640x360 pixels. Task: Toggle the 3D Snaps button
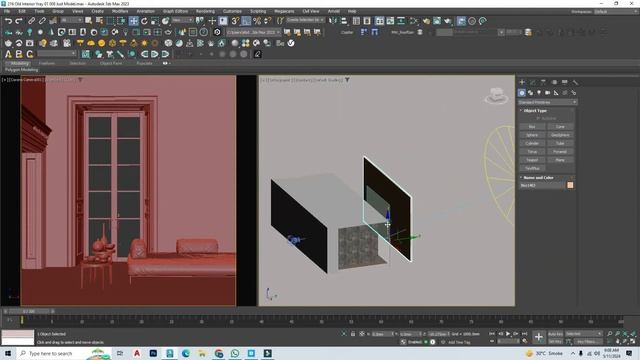(235, 21)
